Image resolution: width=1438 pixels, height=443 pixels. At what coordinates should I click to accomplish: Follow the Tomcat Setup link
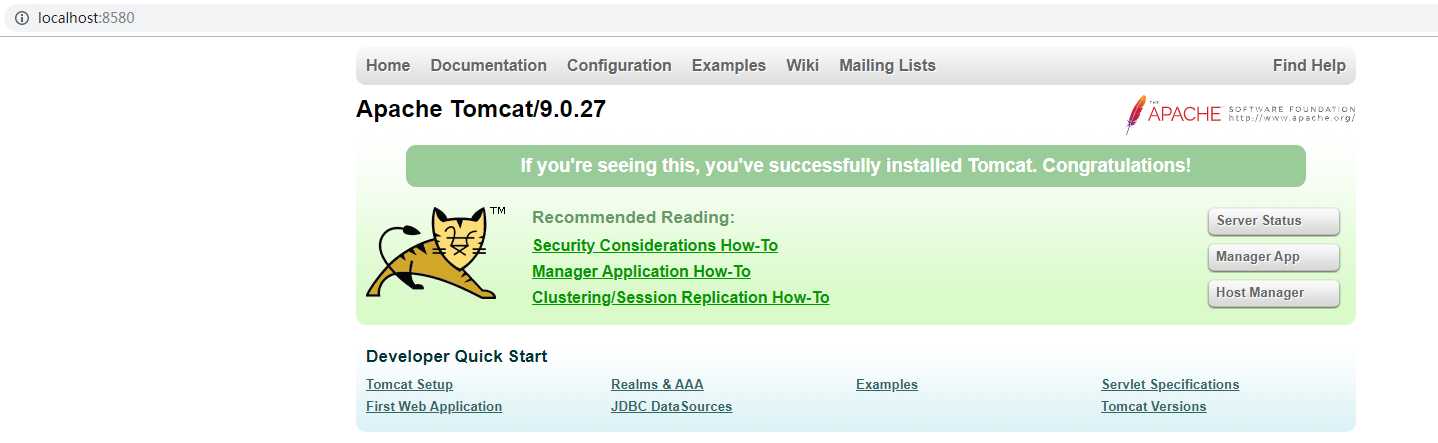coord(409,385)
